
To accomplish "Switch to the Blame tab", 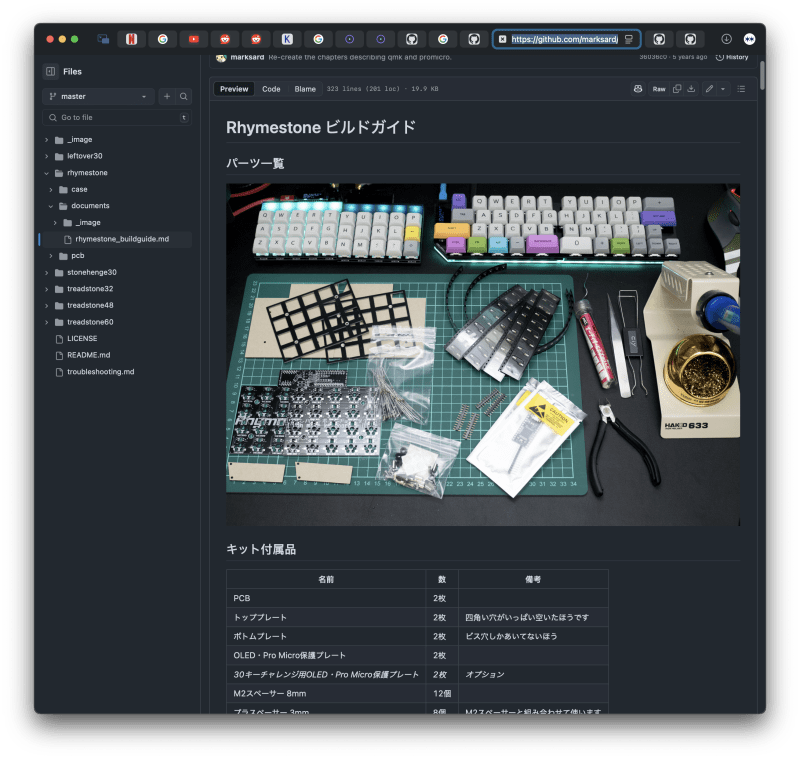I will (305, 89).
